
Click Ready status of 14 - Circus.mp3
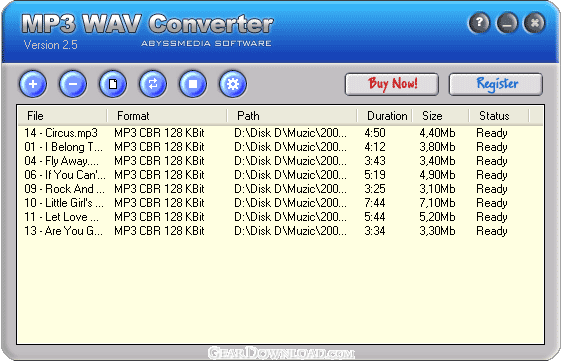click(x=492, y=133)
